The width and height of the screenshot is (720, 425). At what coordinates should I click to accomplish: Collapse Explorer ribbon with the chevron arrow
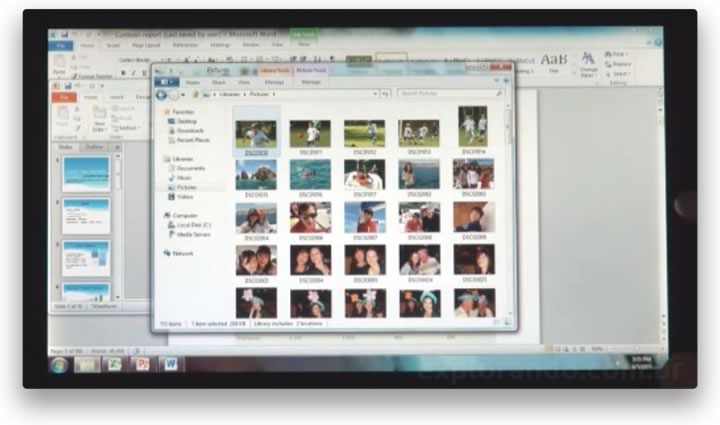pos(496,81)
